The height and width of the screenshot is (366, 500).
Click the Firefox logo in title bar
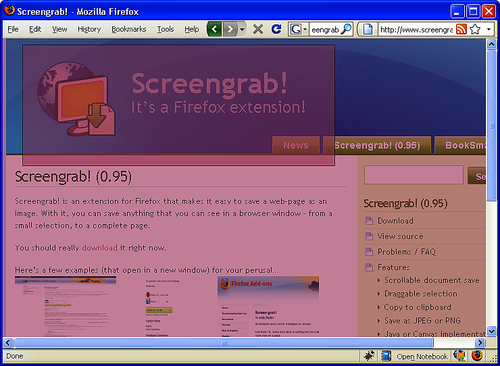[x=9, y=11]
